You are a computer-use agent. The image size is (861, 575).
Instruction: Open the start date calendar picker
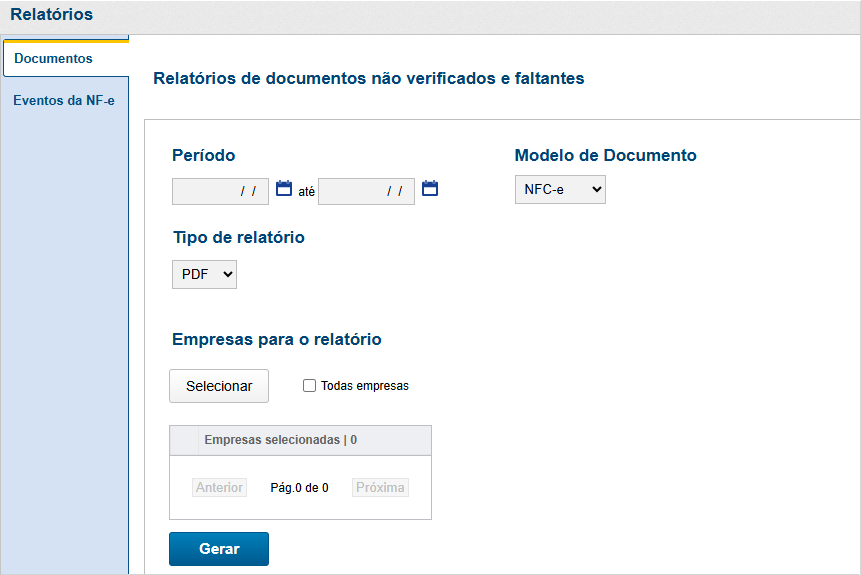(283, 188)
